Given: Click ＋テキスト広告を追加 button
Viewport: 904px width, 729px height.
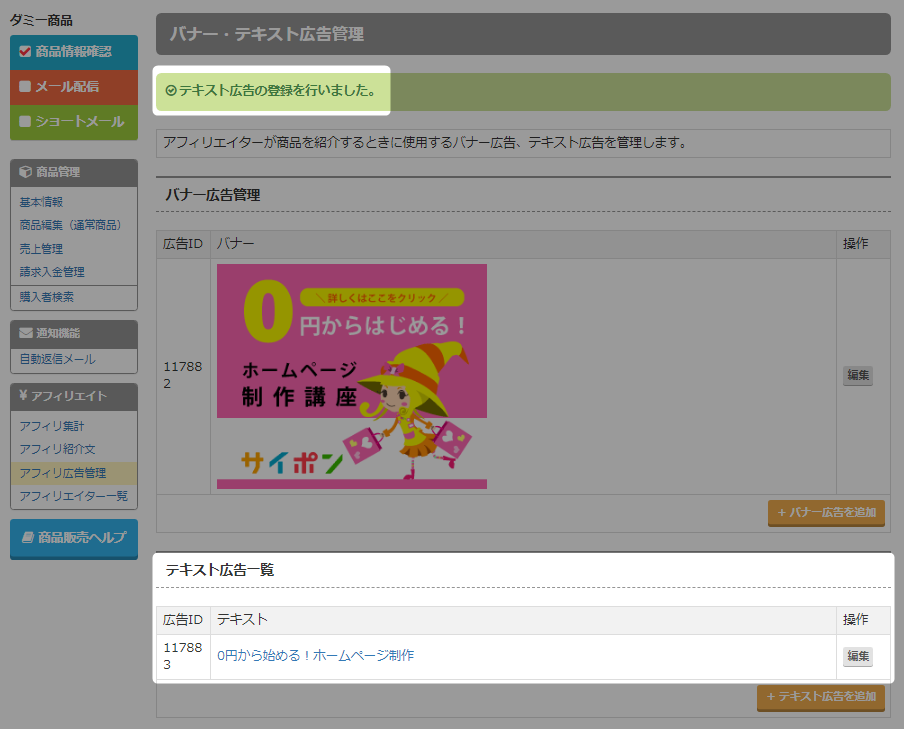Looking at the screenshot, I should (821, 697).
